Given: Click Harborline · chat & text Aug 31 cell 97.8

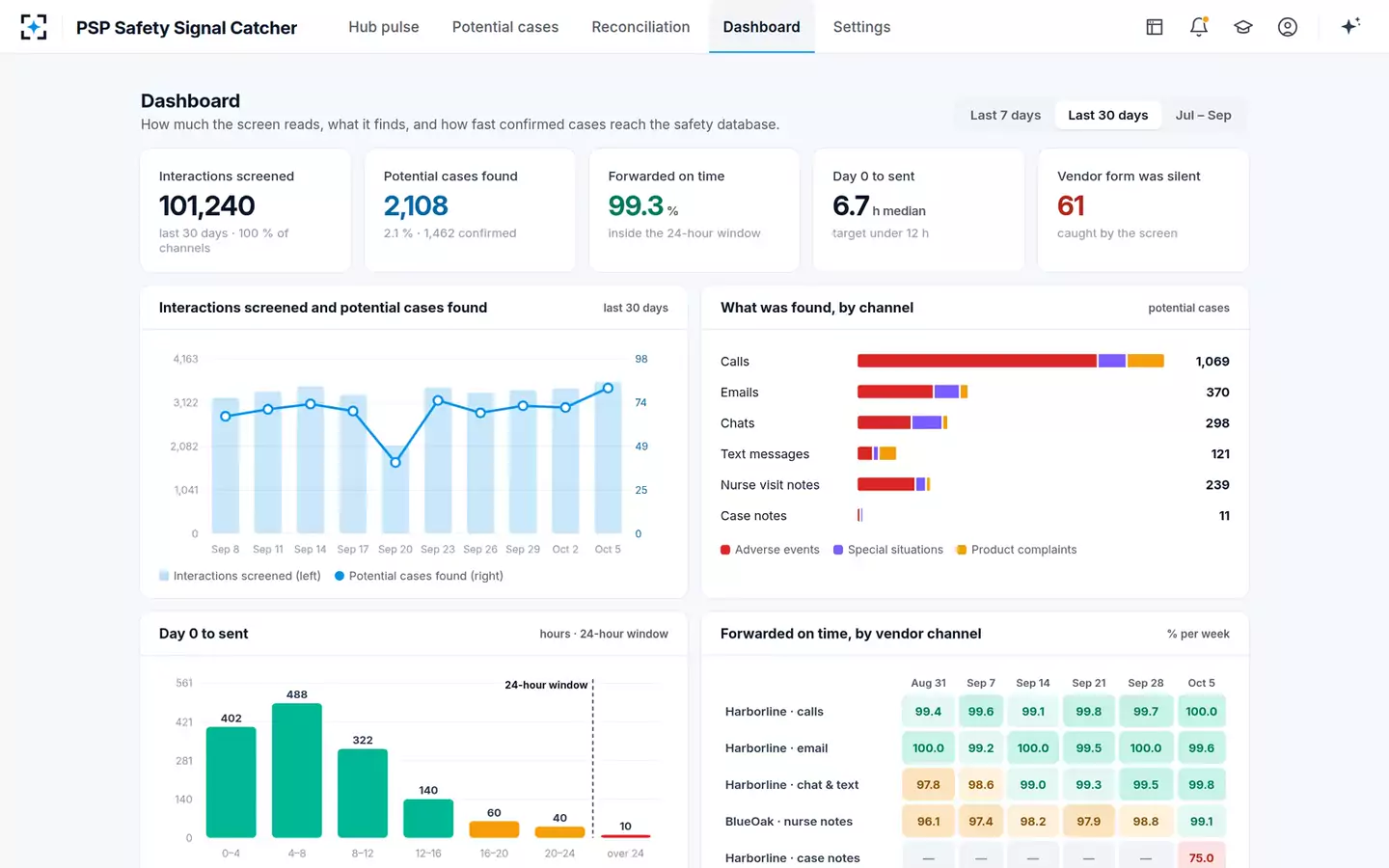Looking at the screenshot, I should 928,785.
